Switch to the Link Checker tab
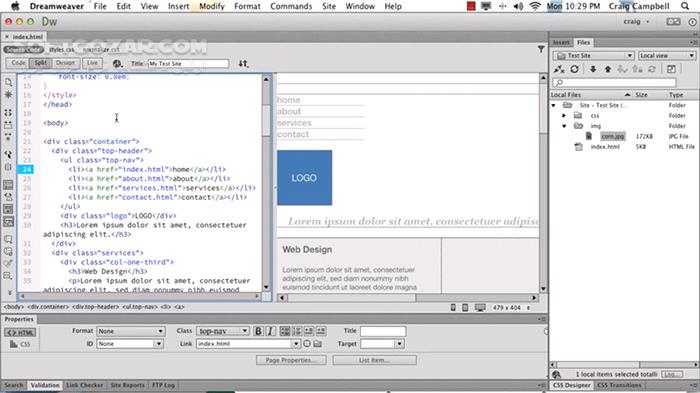 point(84,385)
